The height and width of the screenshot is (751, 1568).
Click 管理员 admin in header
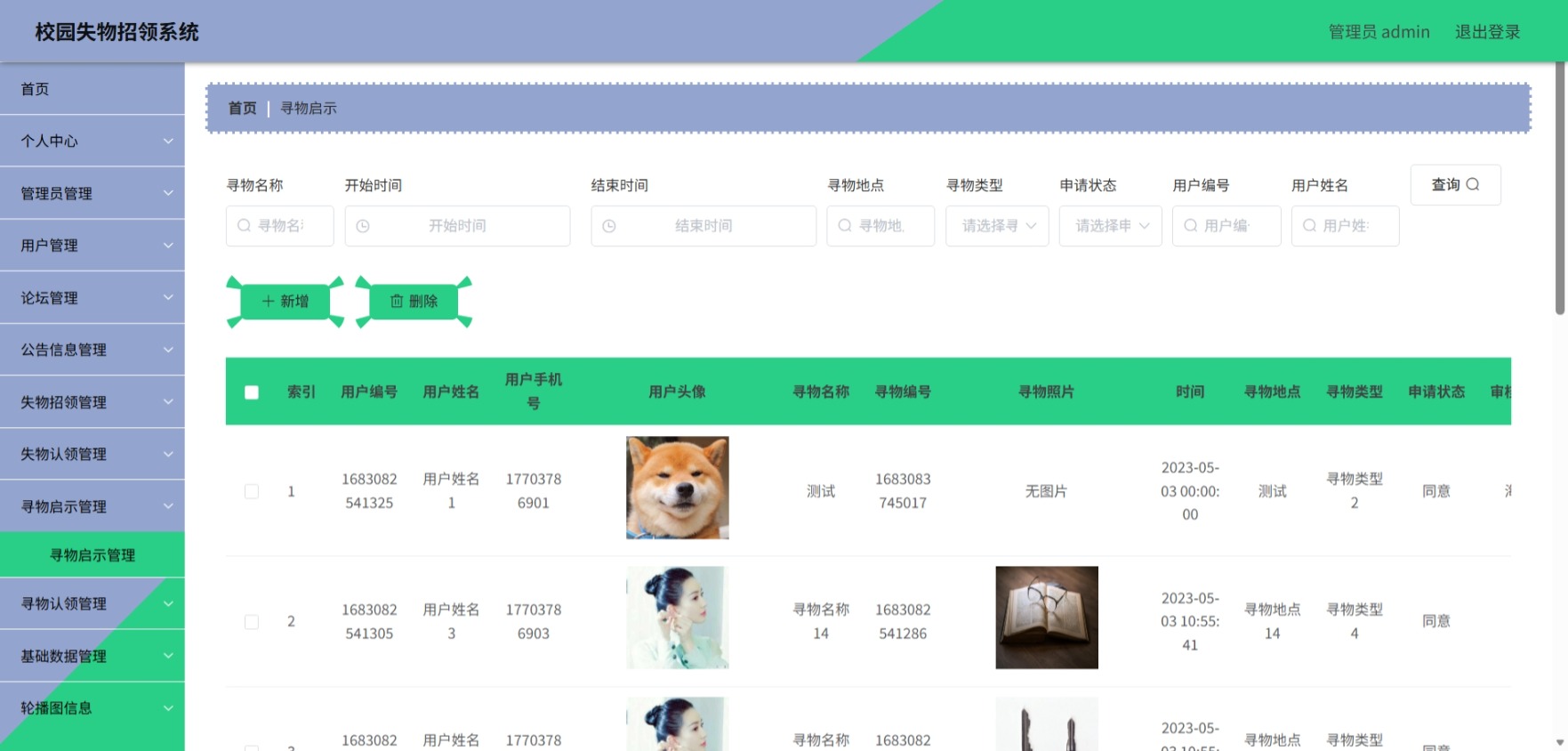click(x=1379, y=32)
